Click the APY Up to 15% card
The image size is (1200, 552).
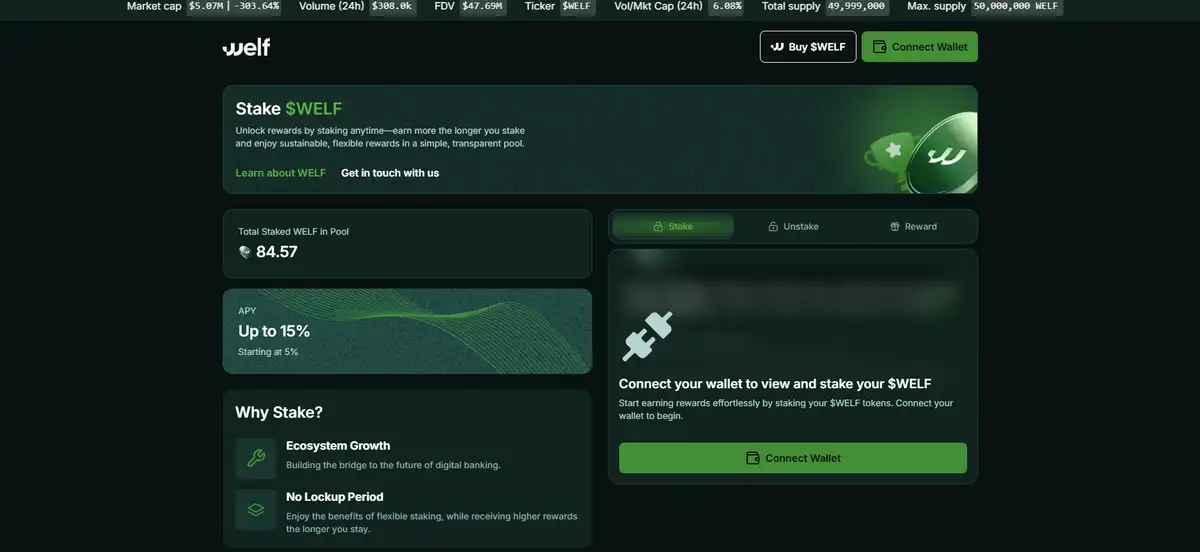point(407,331)
